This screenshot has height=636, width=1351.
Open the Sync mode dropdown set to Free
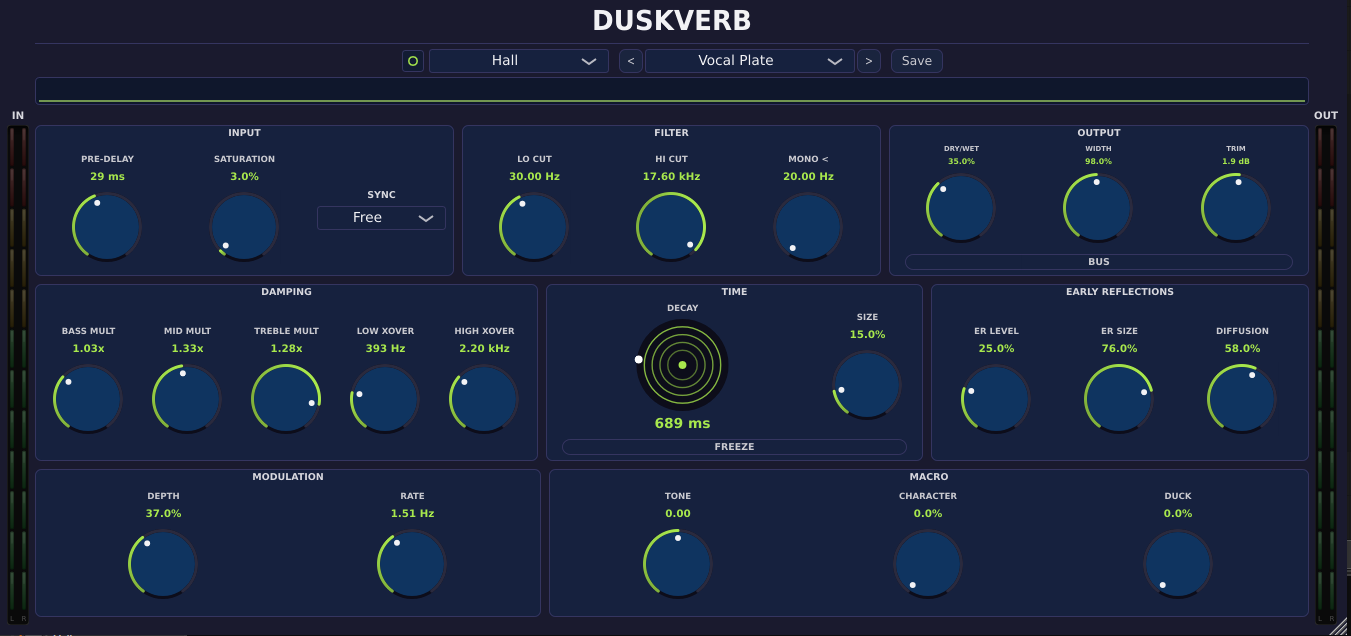(x=381, y=218)
